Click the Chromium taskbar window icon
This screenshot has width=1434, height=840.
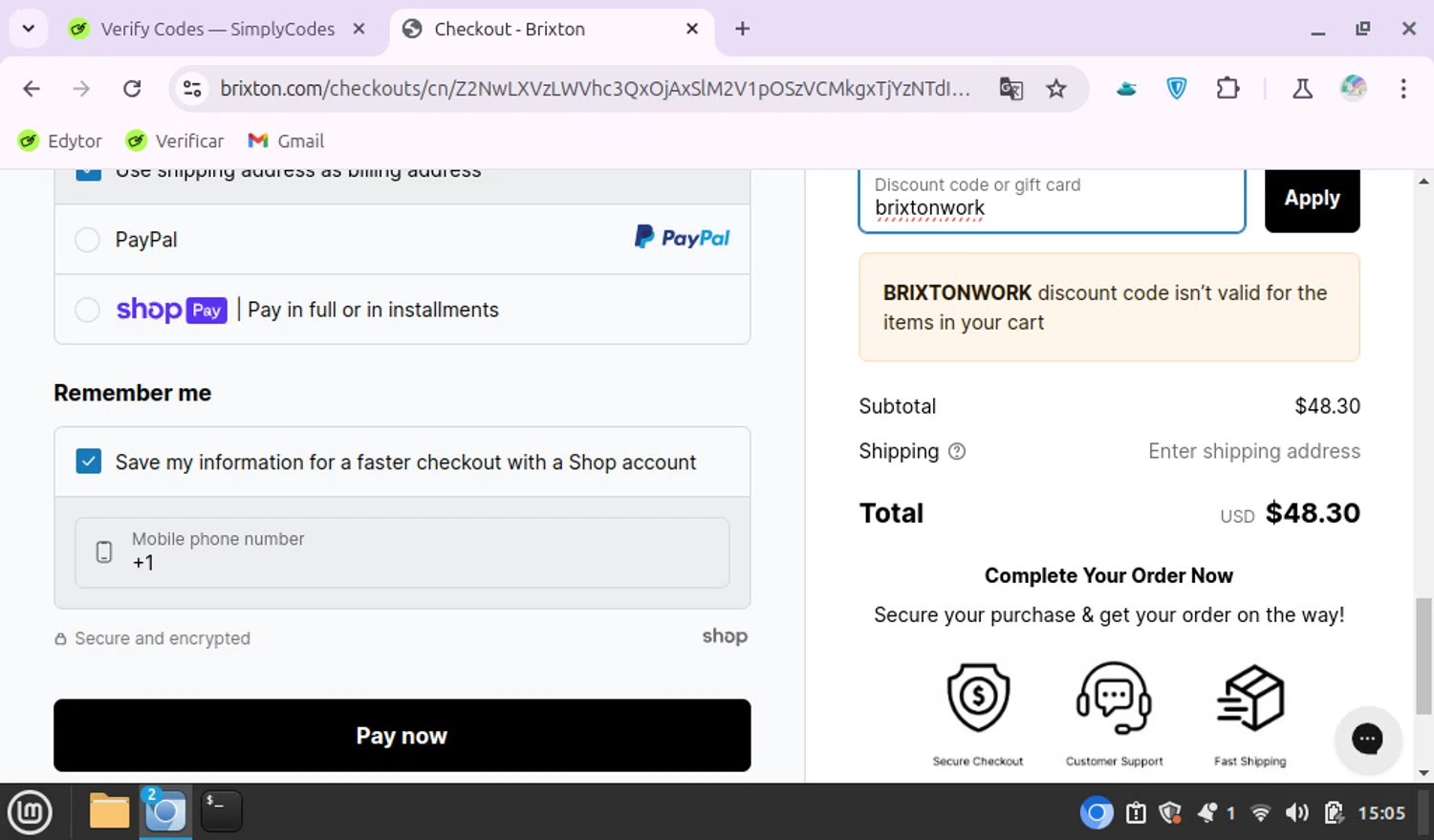[165, 811]
